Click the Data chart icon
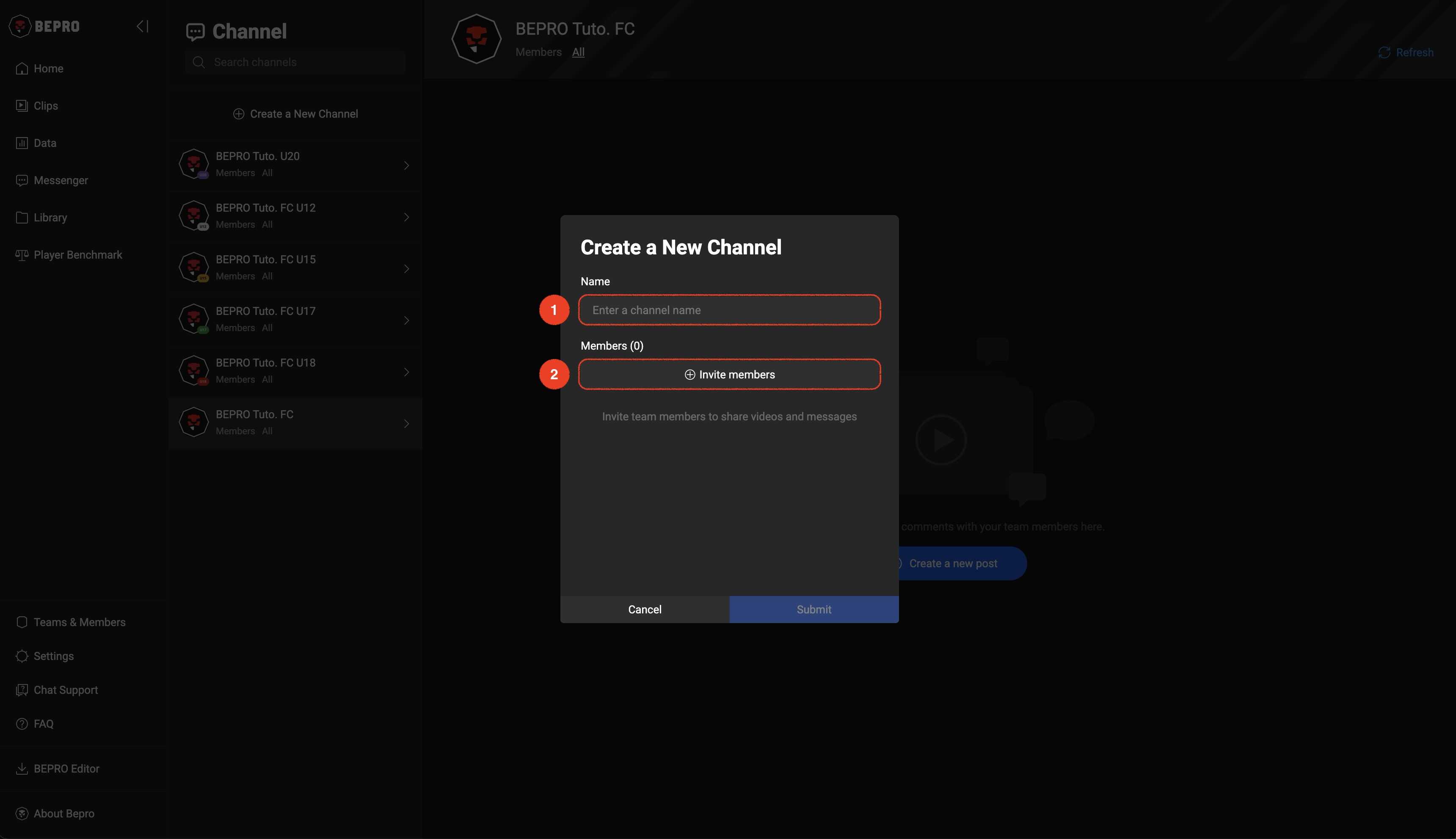This screenshot has height=839, width=1456. 22,143
